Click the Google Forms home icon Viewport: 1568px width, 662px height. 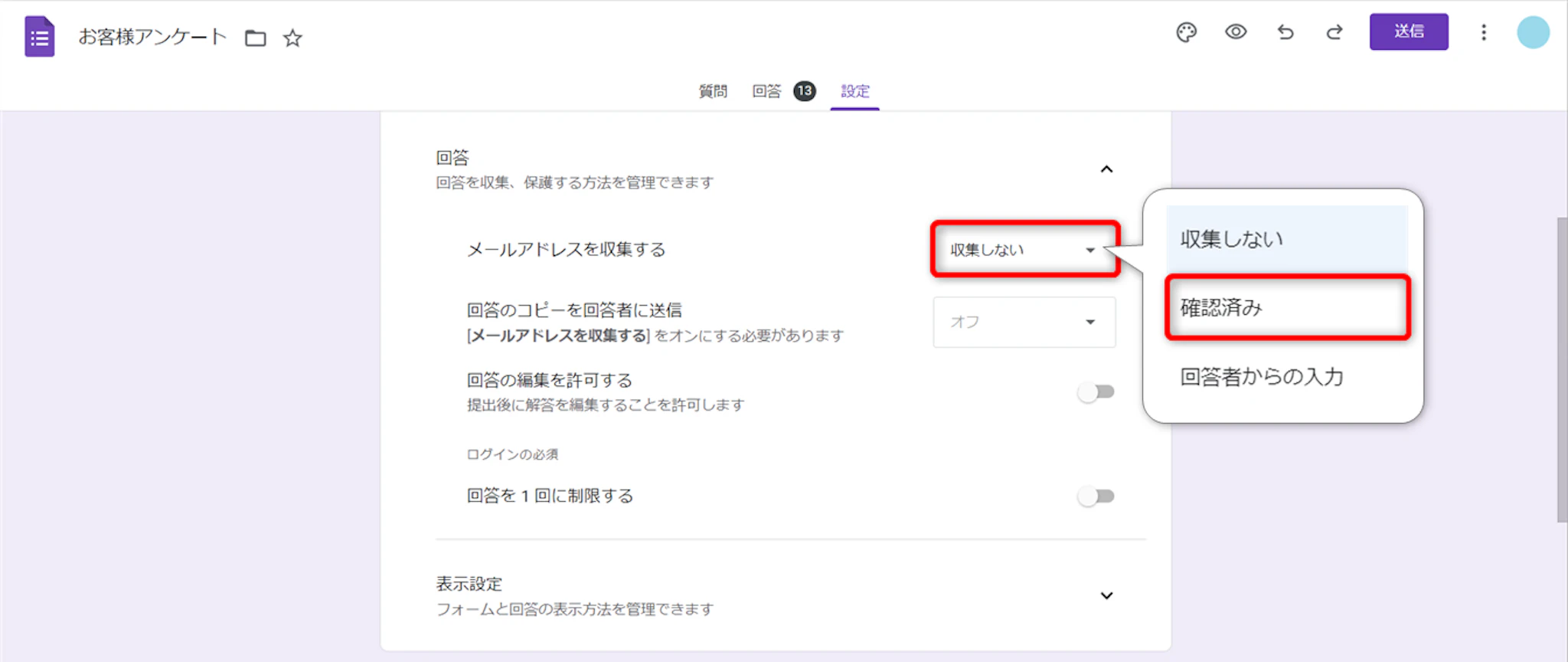pos(39,37)
